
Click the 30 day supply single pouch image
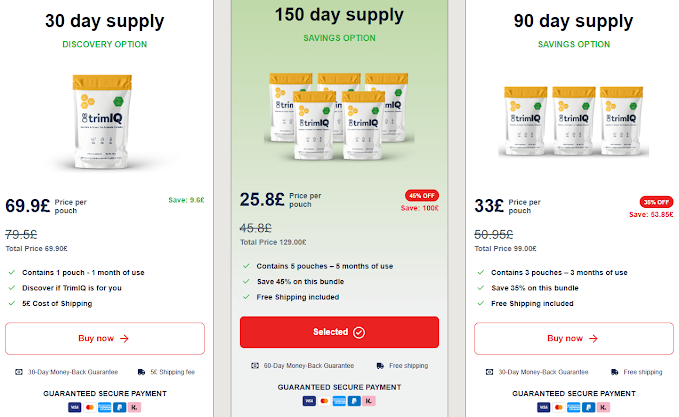(104, 122)
